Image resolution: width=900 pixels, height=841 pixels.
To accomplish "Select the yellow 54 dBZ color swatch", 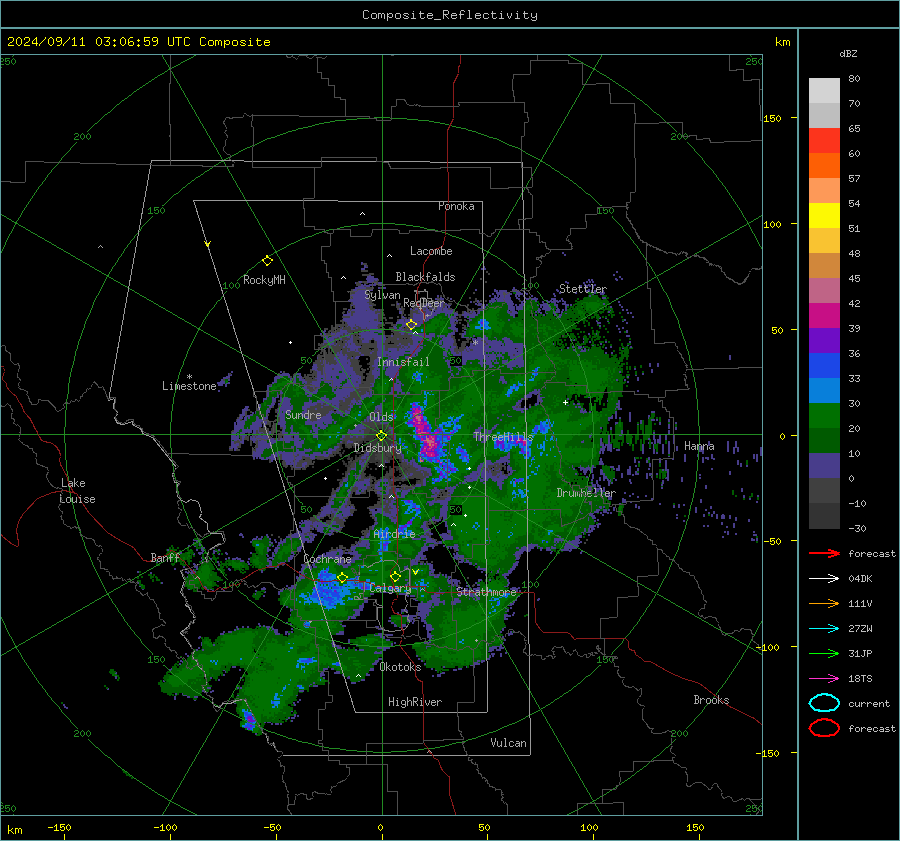I will click(824, 215).
